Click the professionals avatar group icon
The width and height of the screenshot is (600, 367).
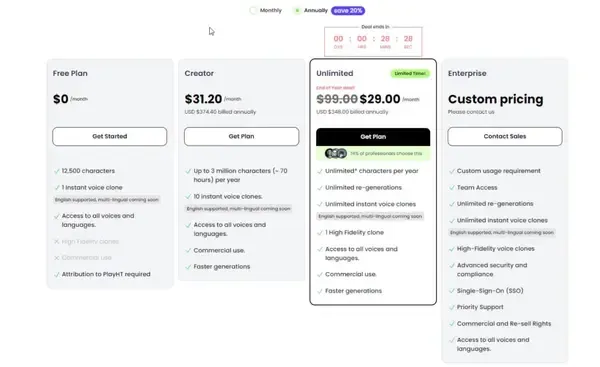click(336, 153)
